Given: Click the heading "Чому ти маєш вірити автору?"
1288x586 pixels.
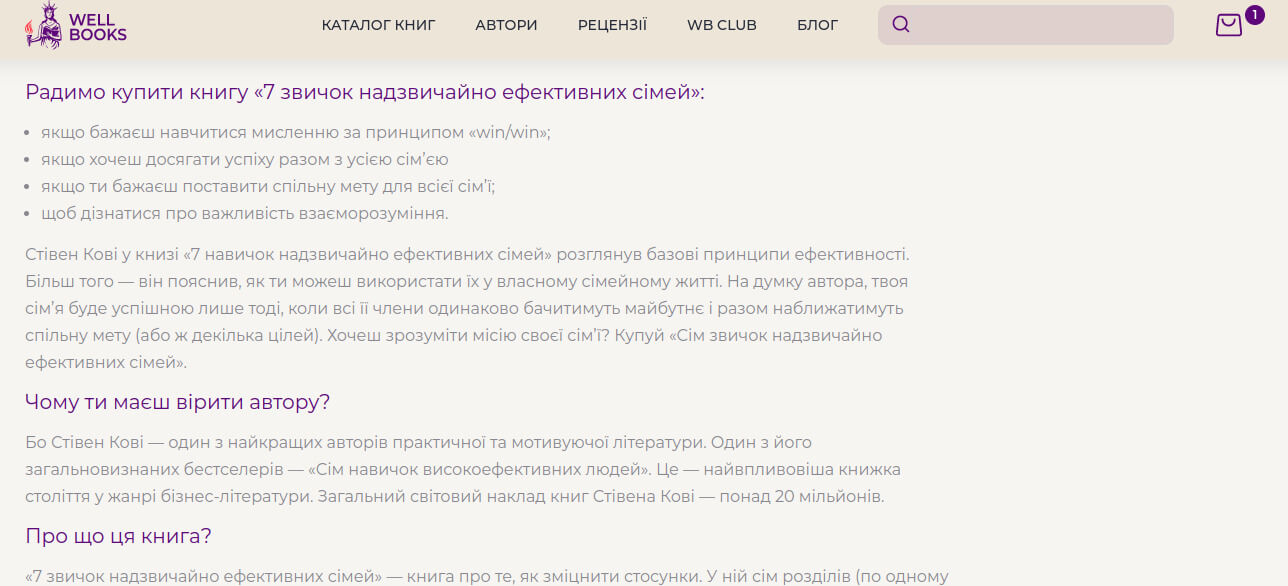Looking at the screenshot, I should (x=177, y=402).
